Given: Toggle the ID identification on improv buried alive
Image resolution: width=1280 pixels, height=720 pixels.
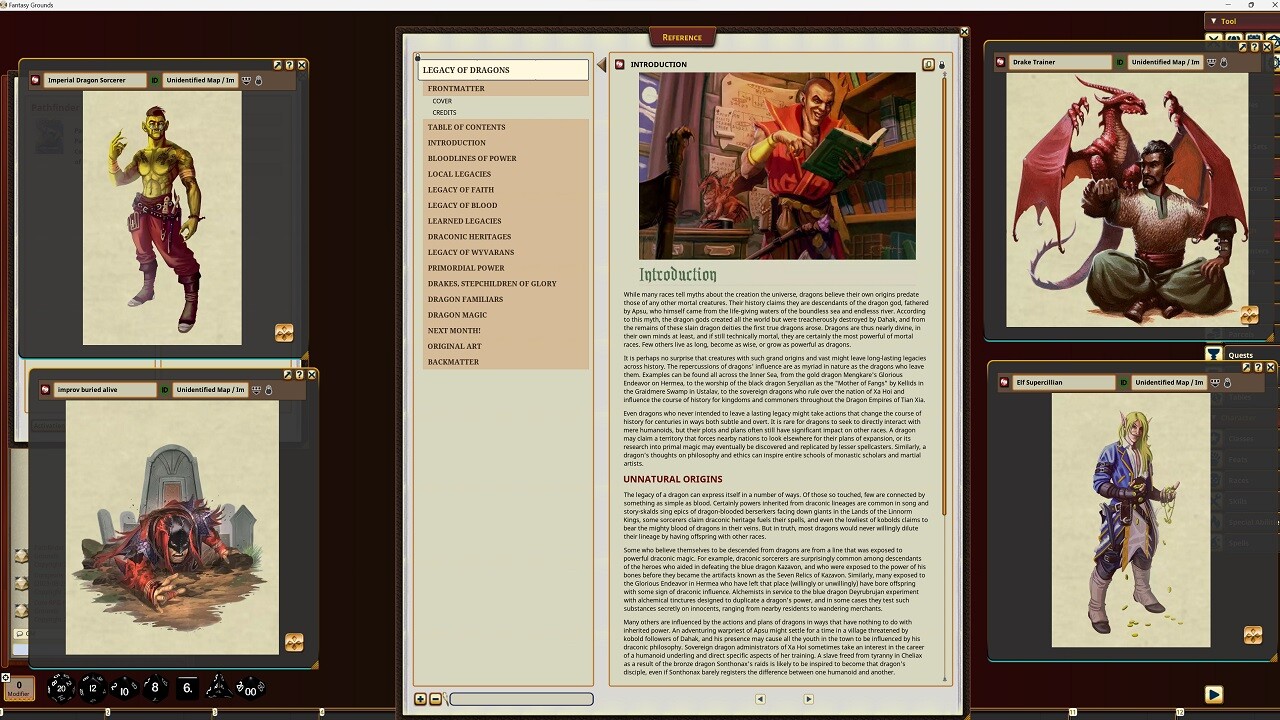Looking at the screenshot, I should pyautogui.click(x=165, y=390).
